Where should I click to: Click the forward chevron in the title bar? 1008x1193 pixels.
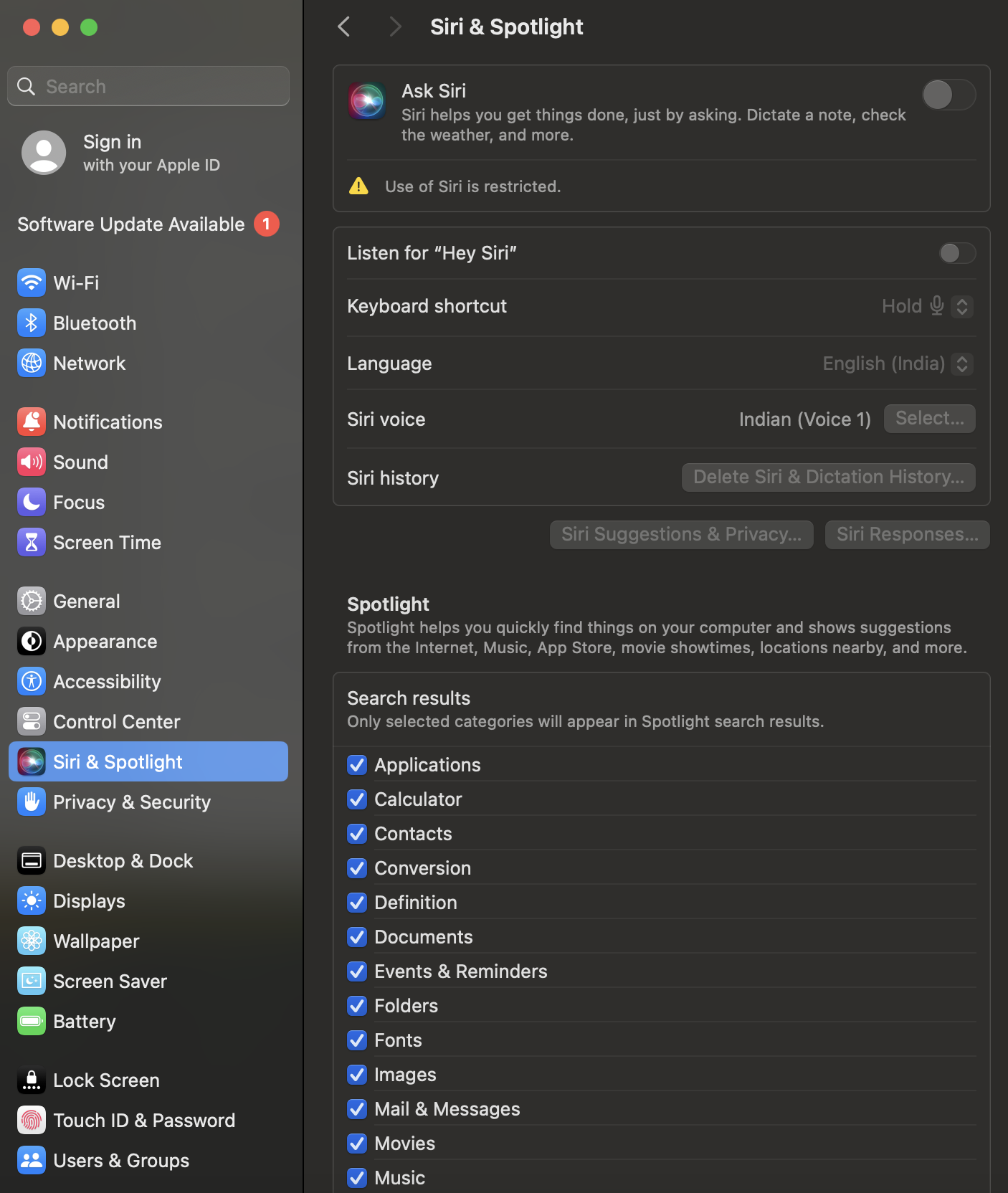pos(395,27)
